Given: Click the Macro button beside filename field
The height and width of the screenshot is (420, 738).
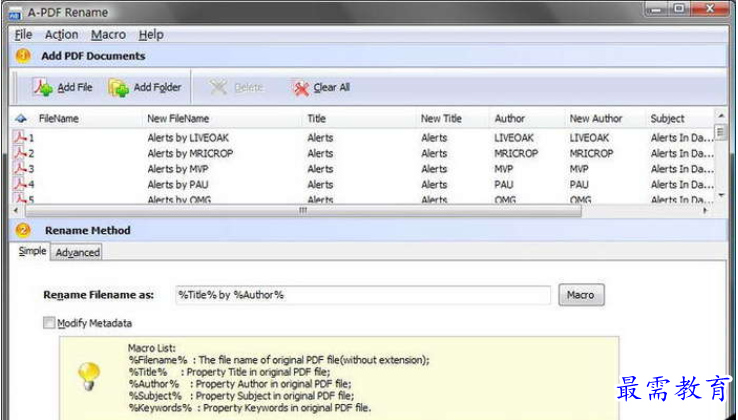Looking at the screenshot, I should point(581,295).
